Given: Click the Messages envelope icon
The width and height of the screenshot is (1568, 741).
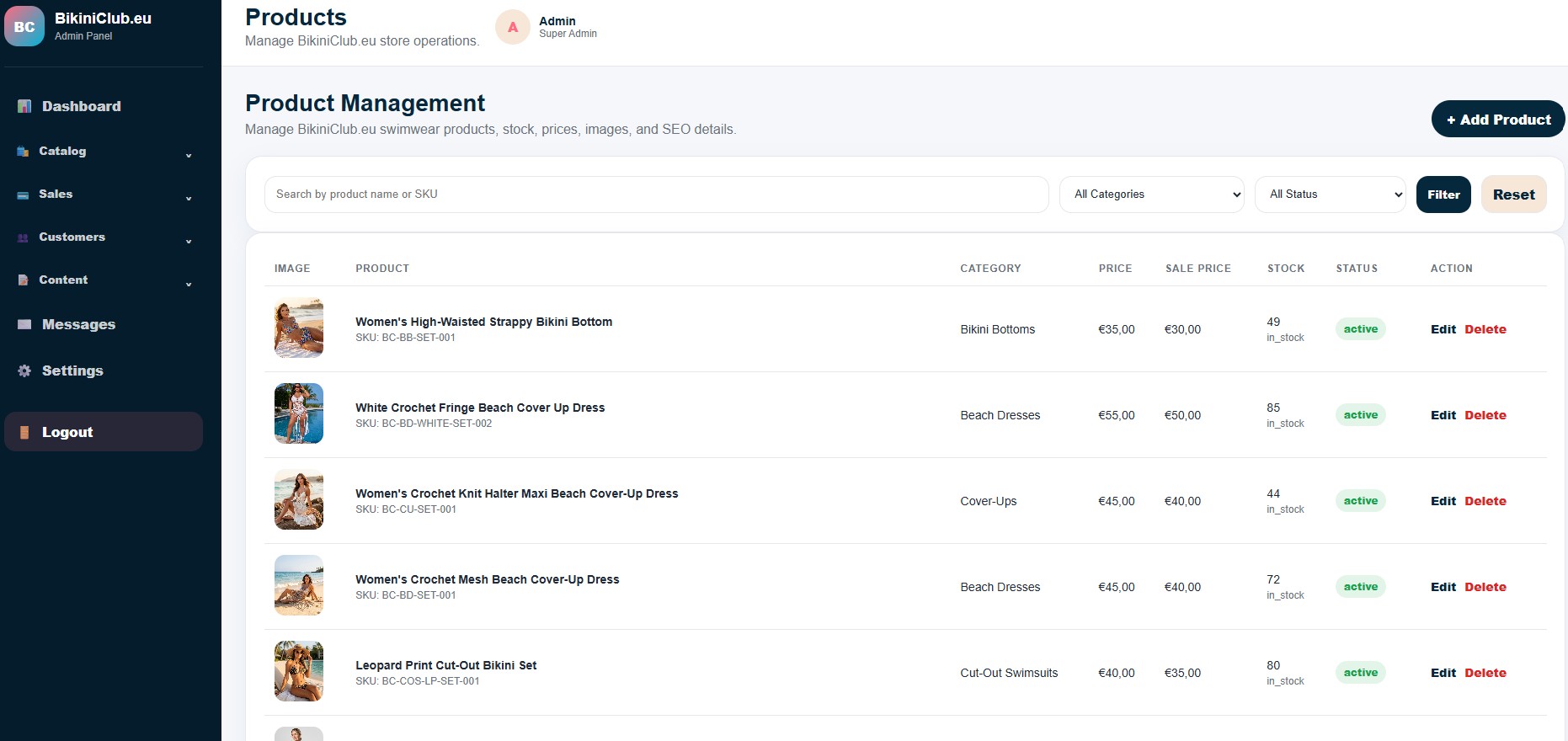Looking at the screenshot, I should (24, 324).
